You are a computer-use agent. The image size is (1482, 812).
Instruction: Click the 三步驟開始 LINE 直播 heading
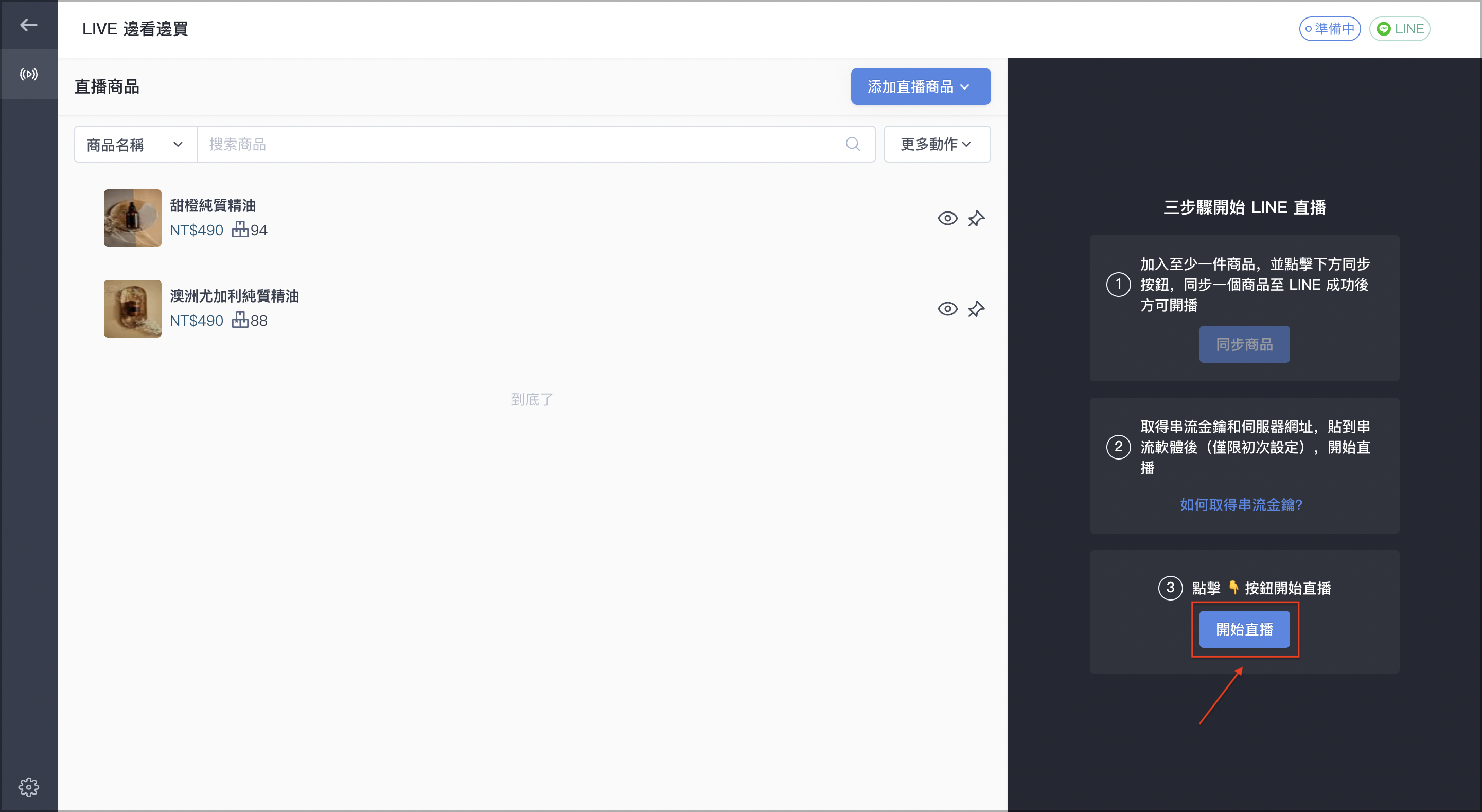tap(1244, 207)
